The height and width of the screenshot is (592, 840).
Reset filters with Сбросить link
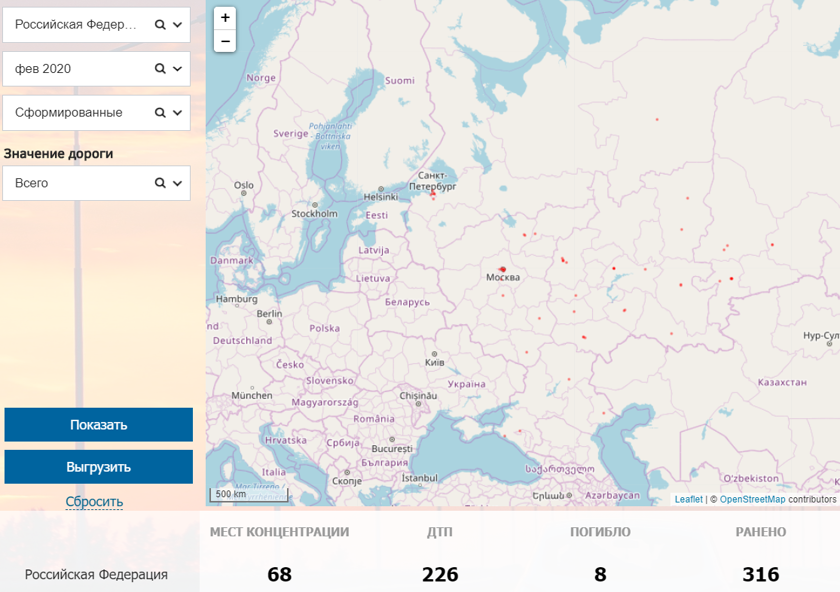[x=94, y=502]
